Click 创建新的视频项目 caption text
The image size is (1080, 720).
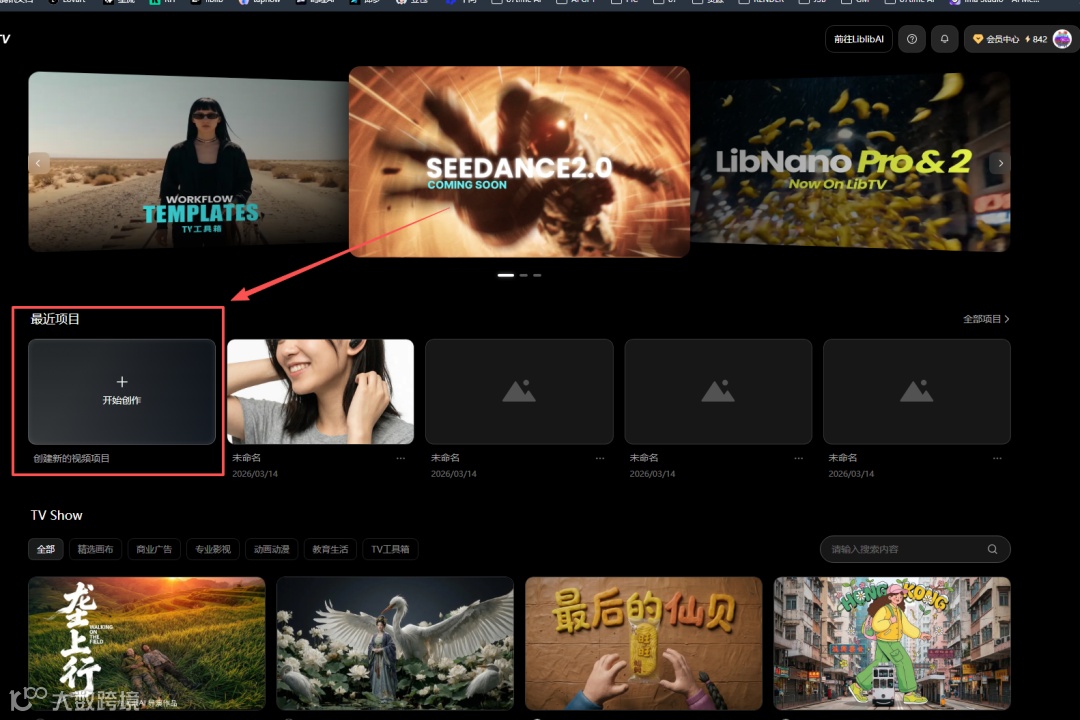point(72,458)
